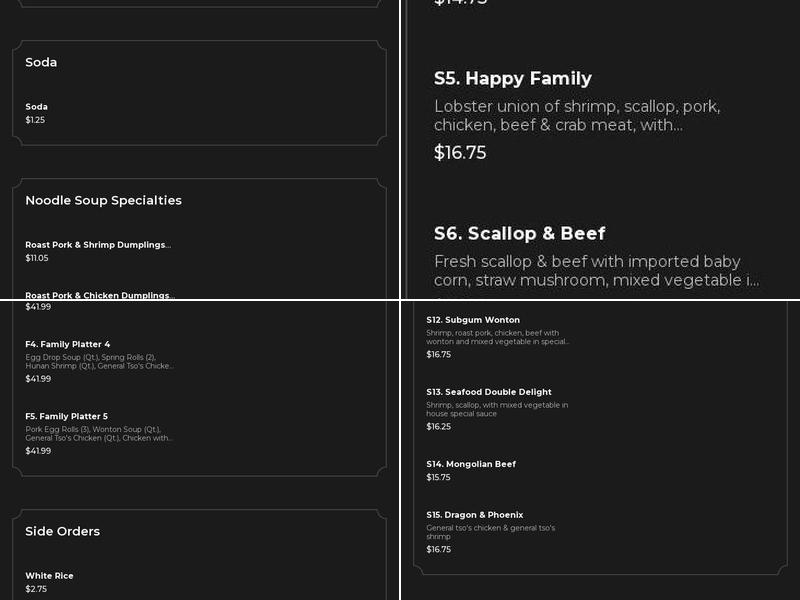Open S12. Subgum Wonton item

pos(473,320)
